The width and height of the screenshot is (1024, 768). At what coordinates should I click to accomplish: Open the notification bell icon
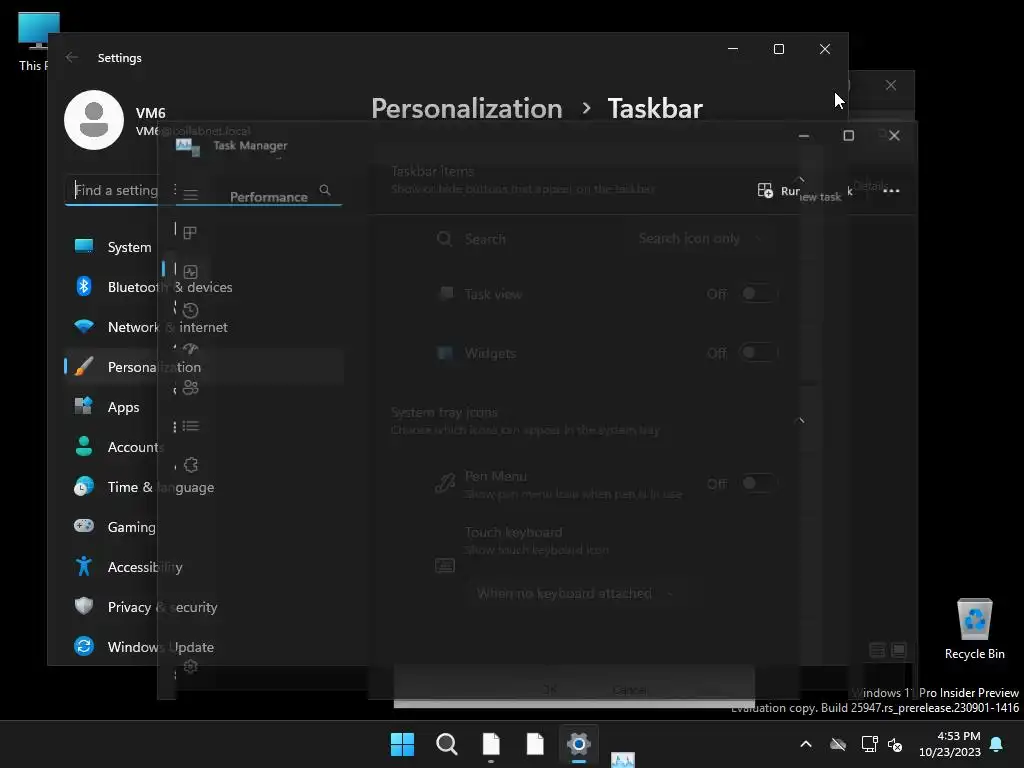click(x=997, y=744)
